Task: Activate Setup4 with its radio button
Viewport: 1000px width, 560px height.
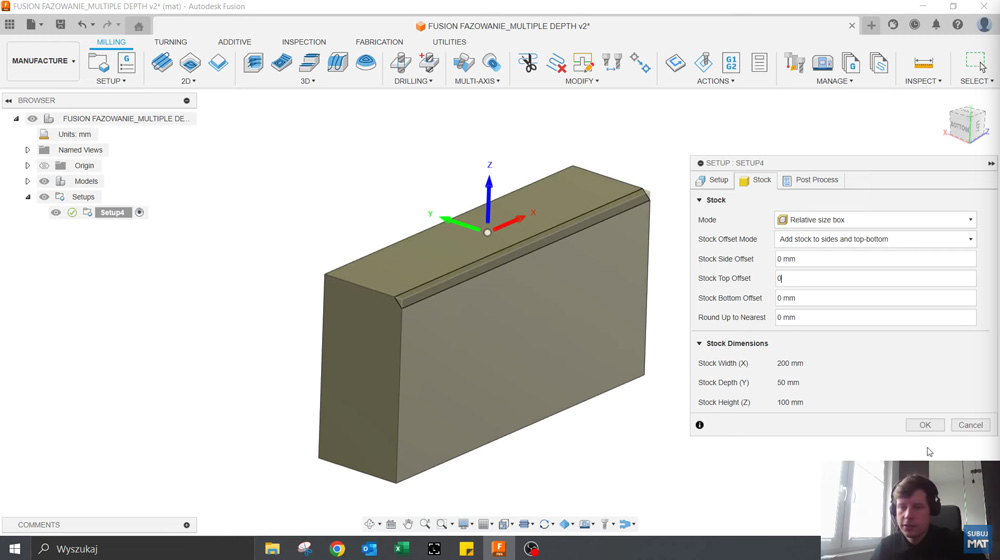Action: [140, 212]
